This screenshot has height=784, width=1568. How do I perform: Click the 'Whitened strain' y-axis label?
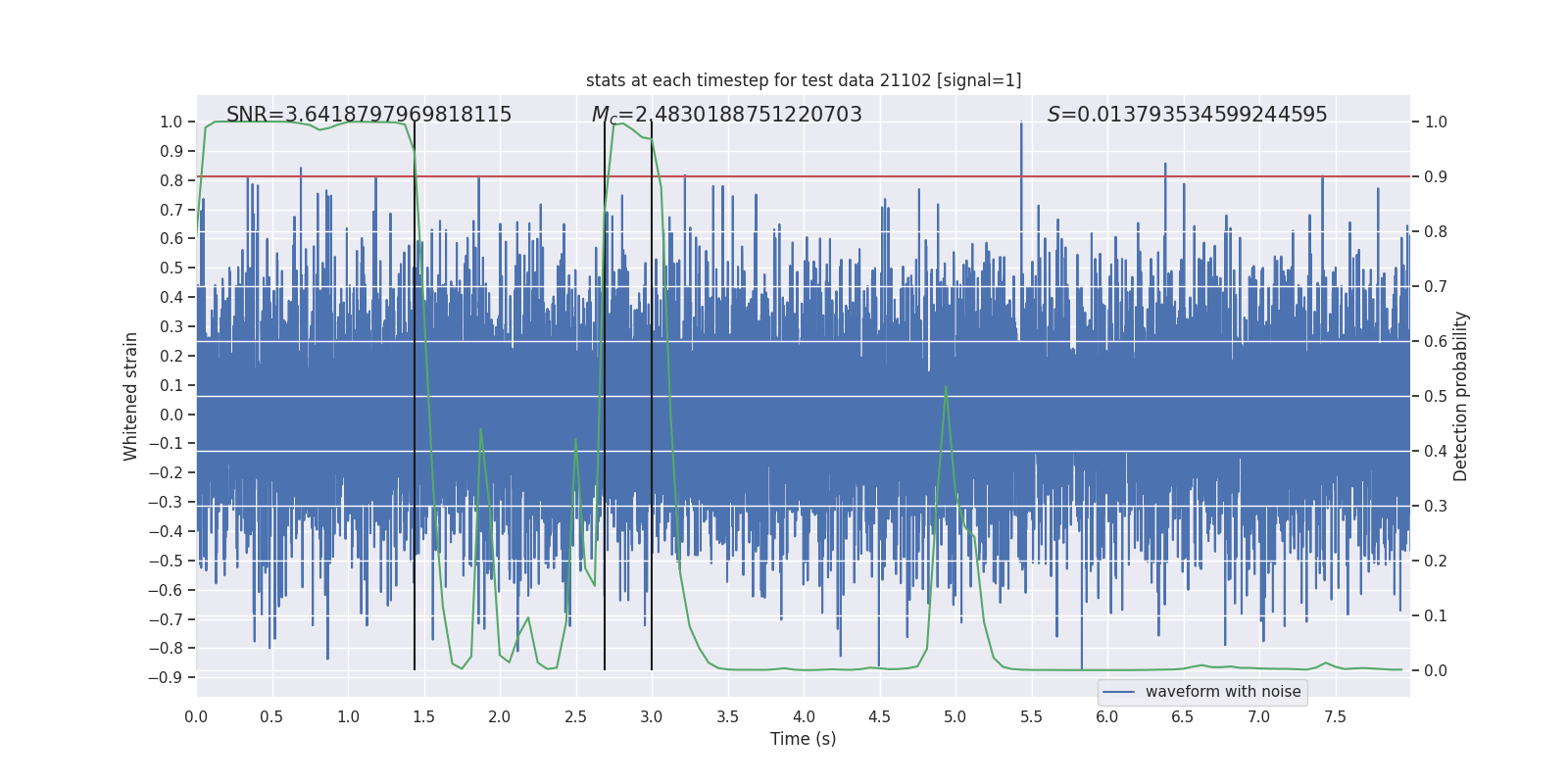pyautogui.click(x=131, y=396)
